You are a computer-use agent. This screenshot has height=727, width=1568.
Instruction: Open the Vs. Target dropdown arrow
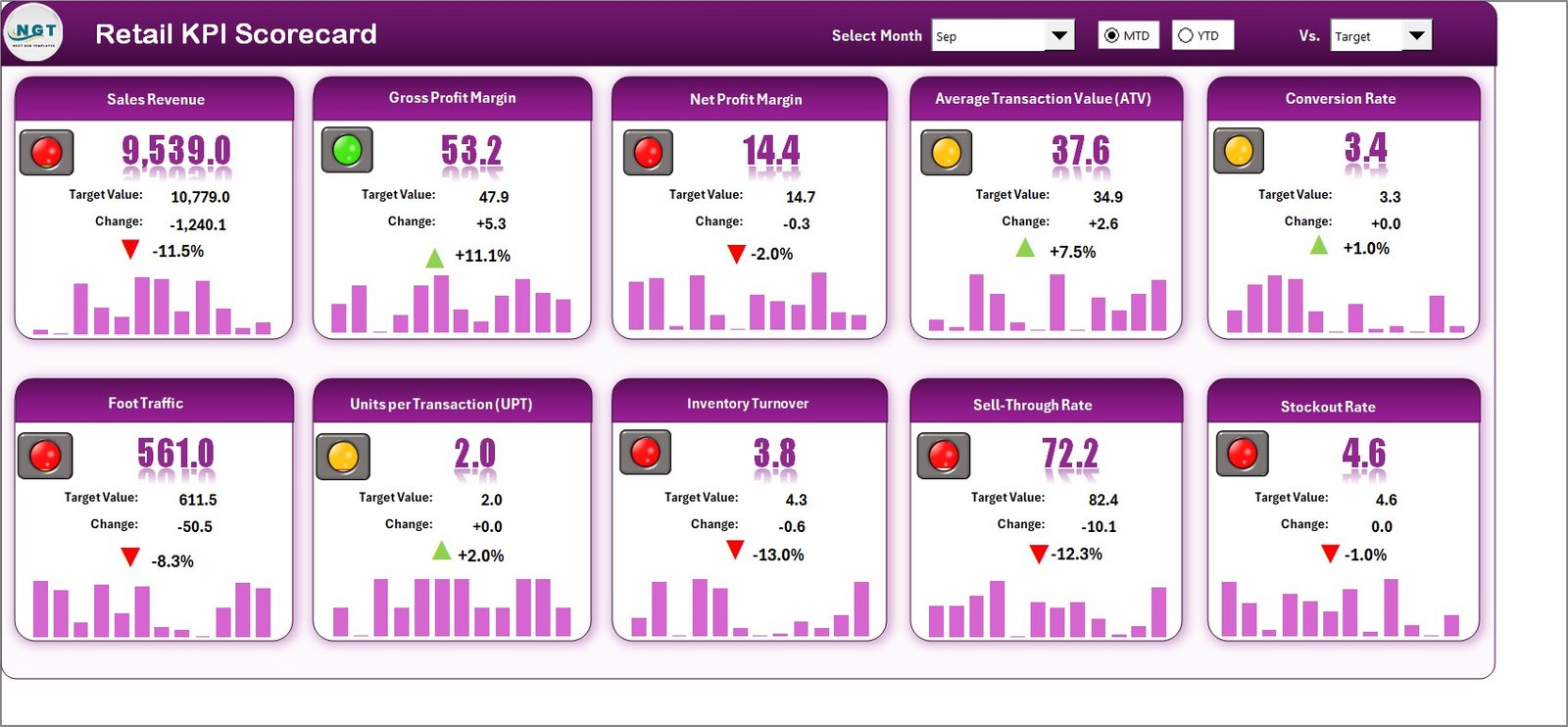coord(1416,35)
